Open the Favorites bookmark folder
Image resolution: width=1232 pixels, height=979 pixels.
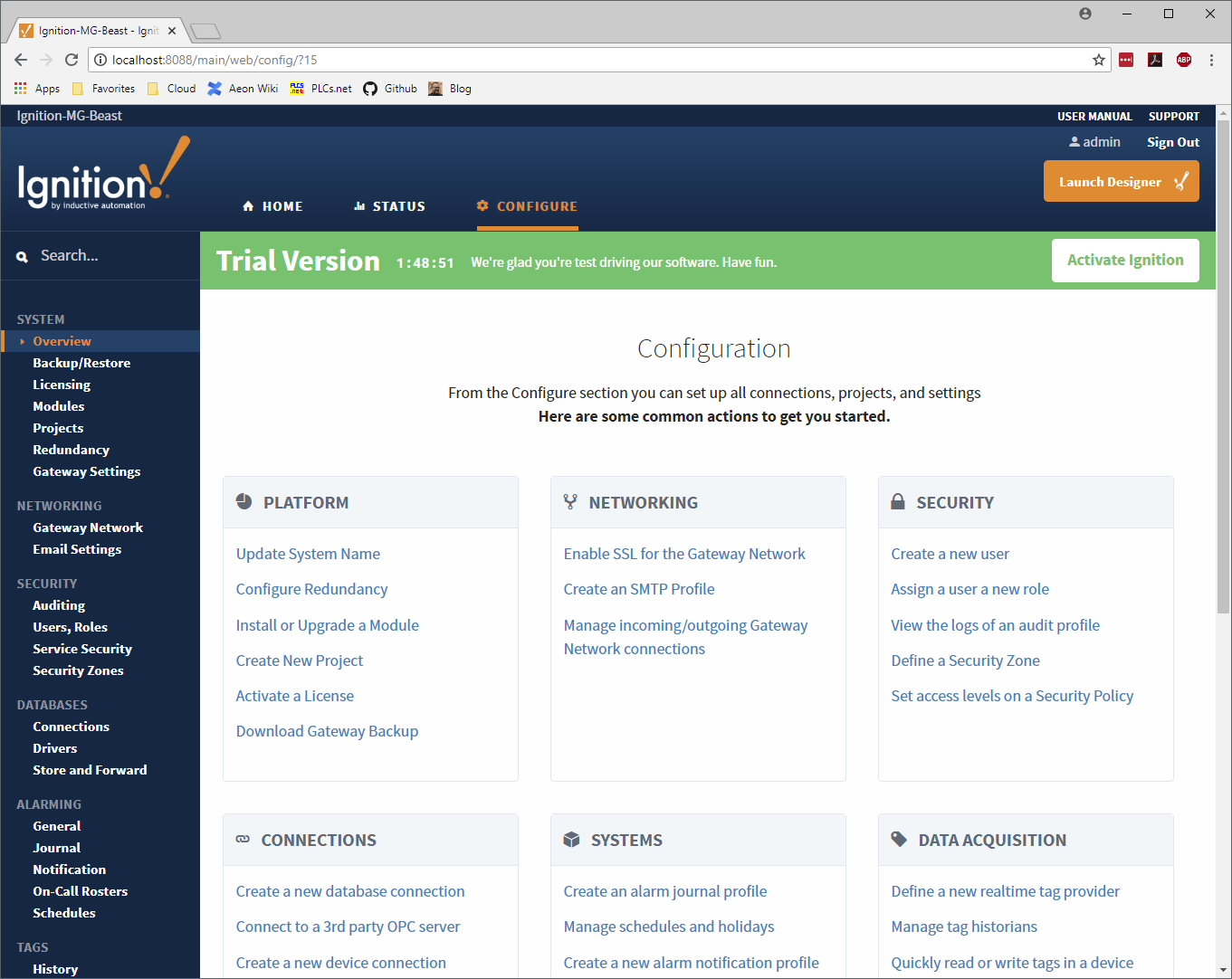point(103,89)
